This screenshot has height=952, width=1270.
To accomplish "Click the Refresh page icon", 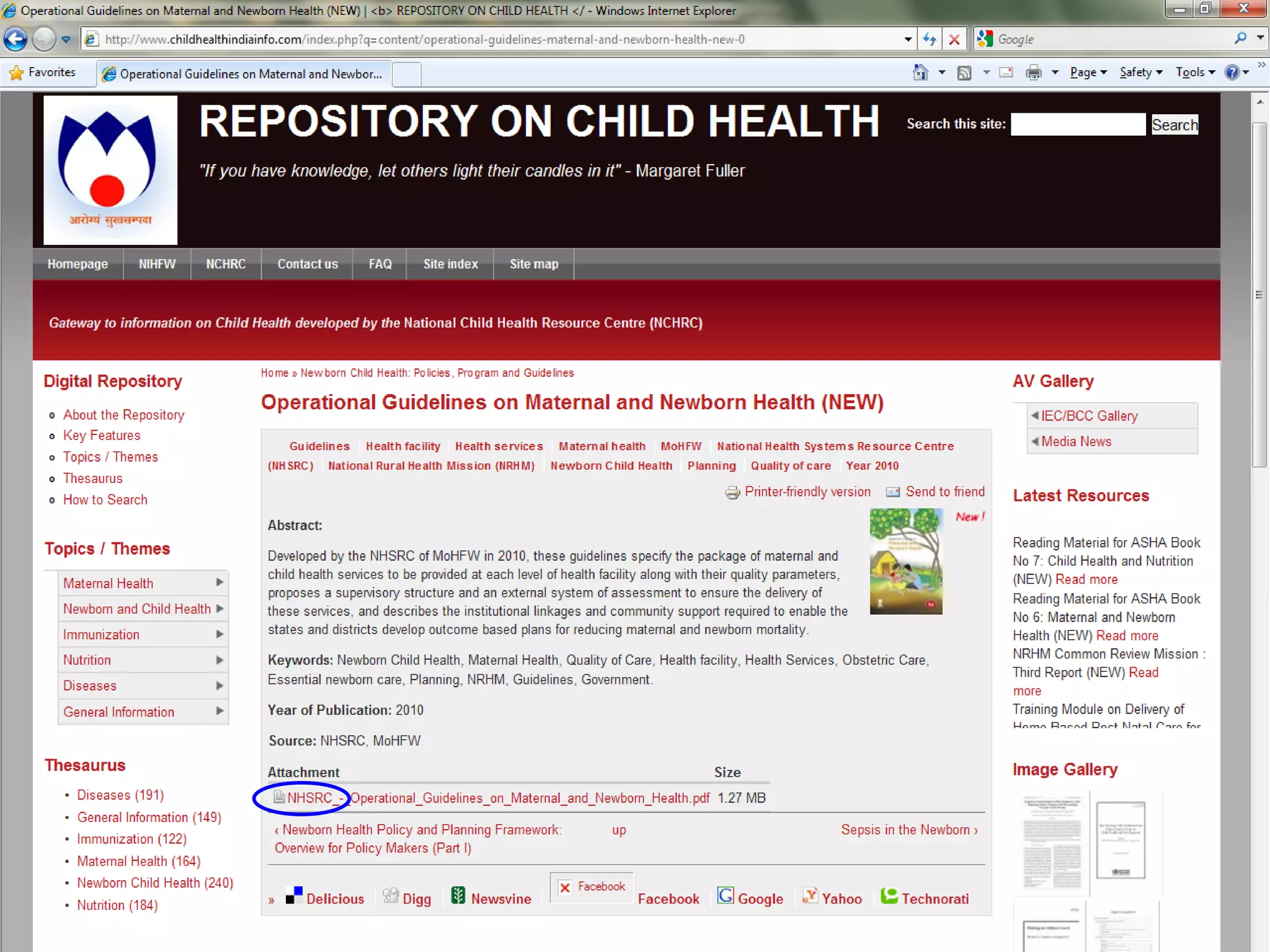I will [929, 40].
